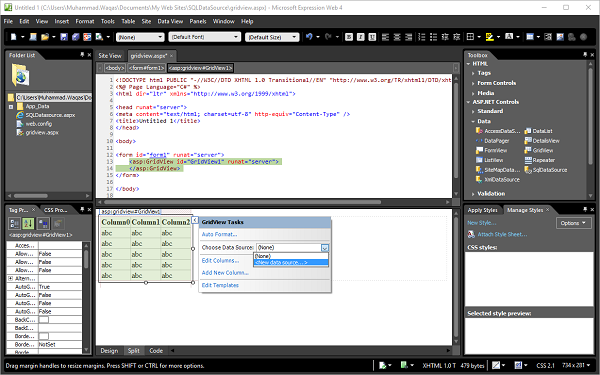Toggle Bold formatting
Image resolution: width=600 pixels, height=375 pixels.
tap(349, 37)
